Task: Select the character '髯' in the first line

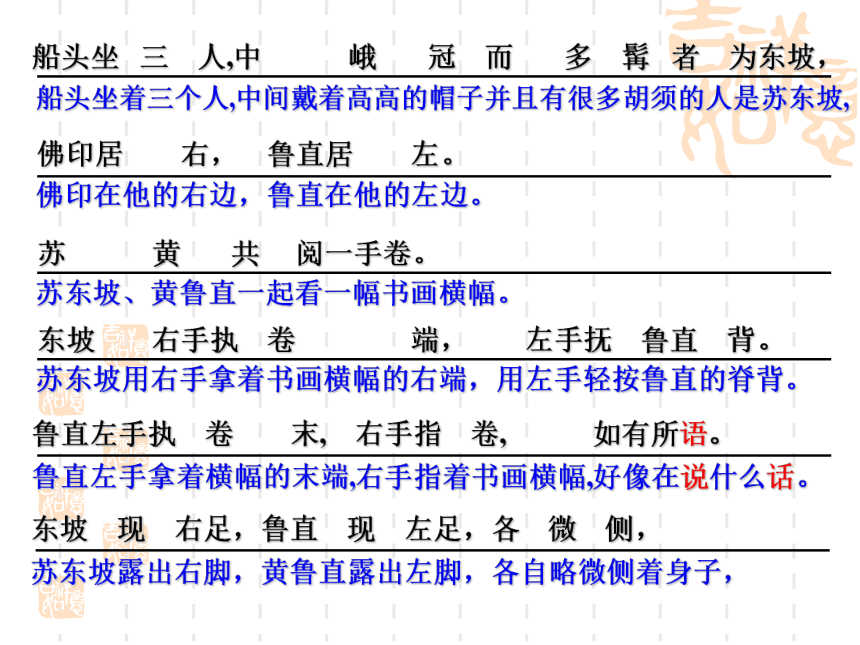Action: (x=636, y=57)
